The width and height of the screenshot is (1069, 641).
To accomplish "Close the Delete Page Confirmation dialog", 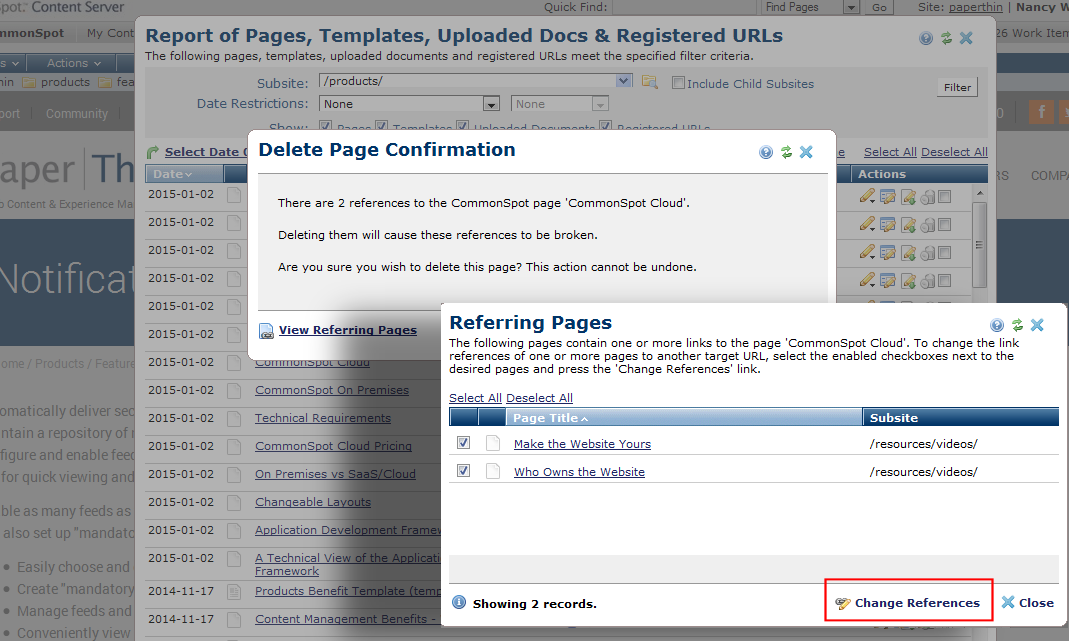I will [806, 152].
